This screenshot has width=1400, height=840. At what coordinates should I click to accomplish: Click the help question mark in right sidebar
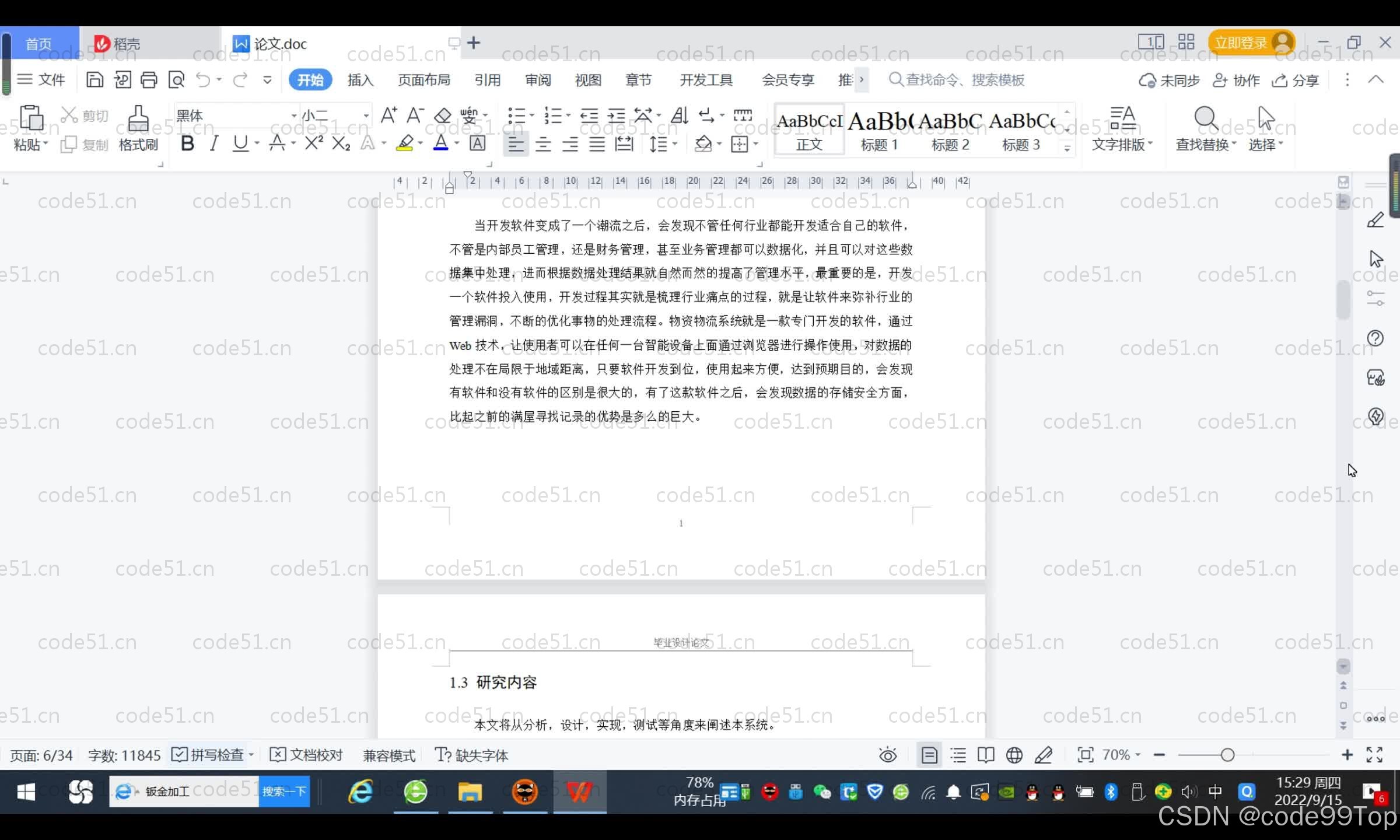tap(1375, 338)
